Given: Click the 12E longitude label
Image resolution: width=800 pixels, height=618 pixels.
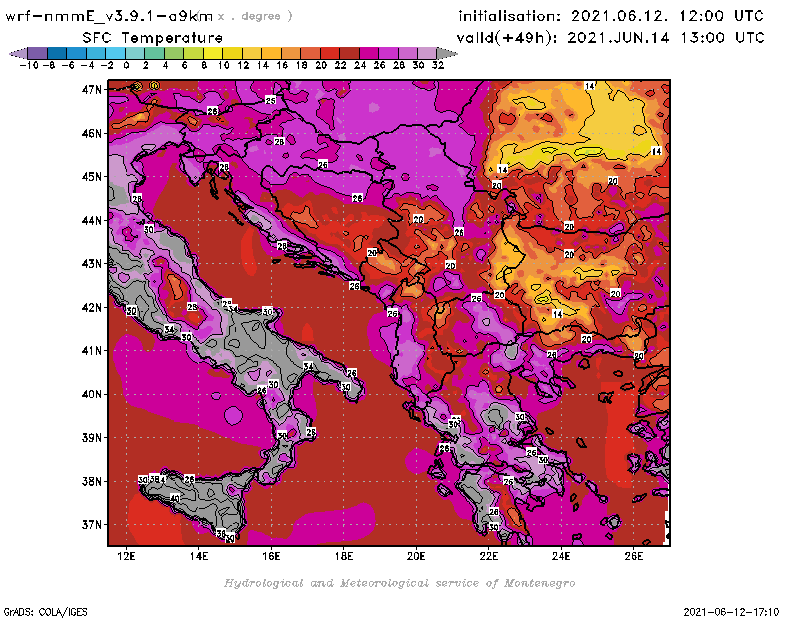Looking at the screenshot, I should (x=126, y=556).
